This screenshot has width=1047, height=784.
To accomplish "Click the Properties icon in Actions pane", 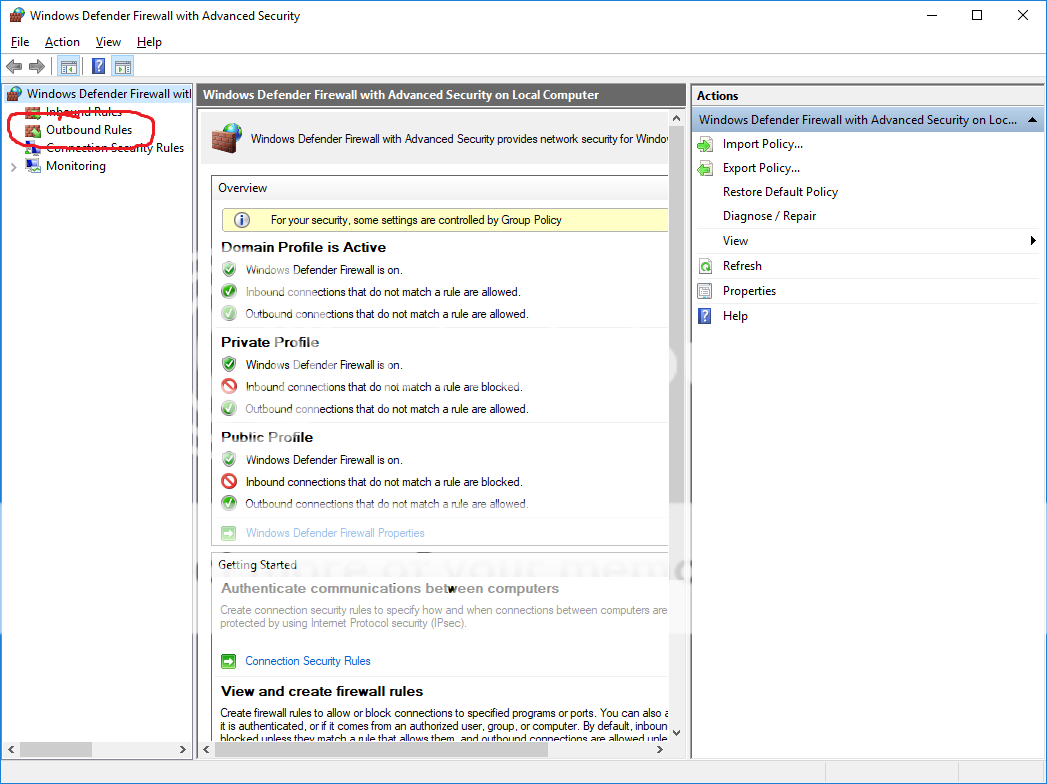I will pos(704,291).
